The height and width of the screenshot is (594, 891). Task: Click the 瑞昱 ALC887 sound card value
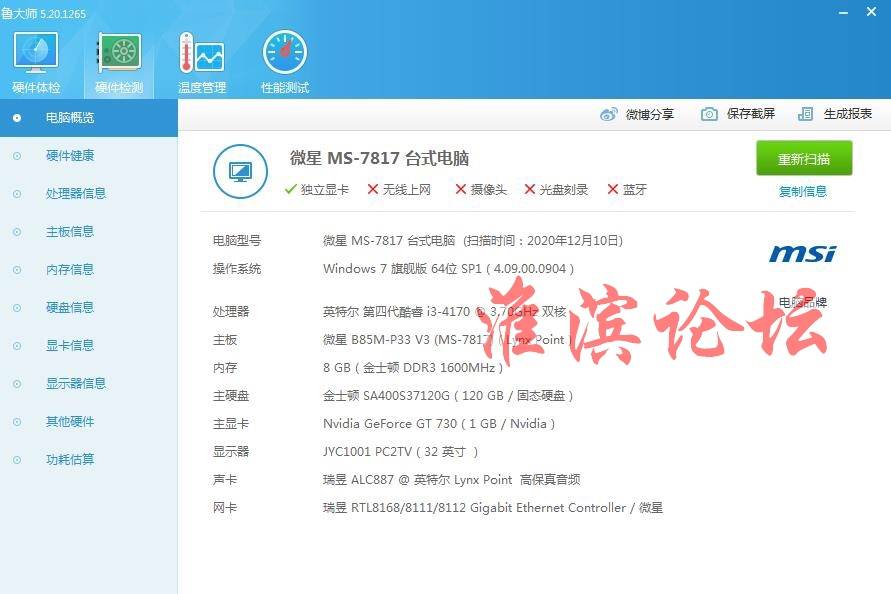tap(452, 480)
